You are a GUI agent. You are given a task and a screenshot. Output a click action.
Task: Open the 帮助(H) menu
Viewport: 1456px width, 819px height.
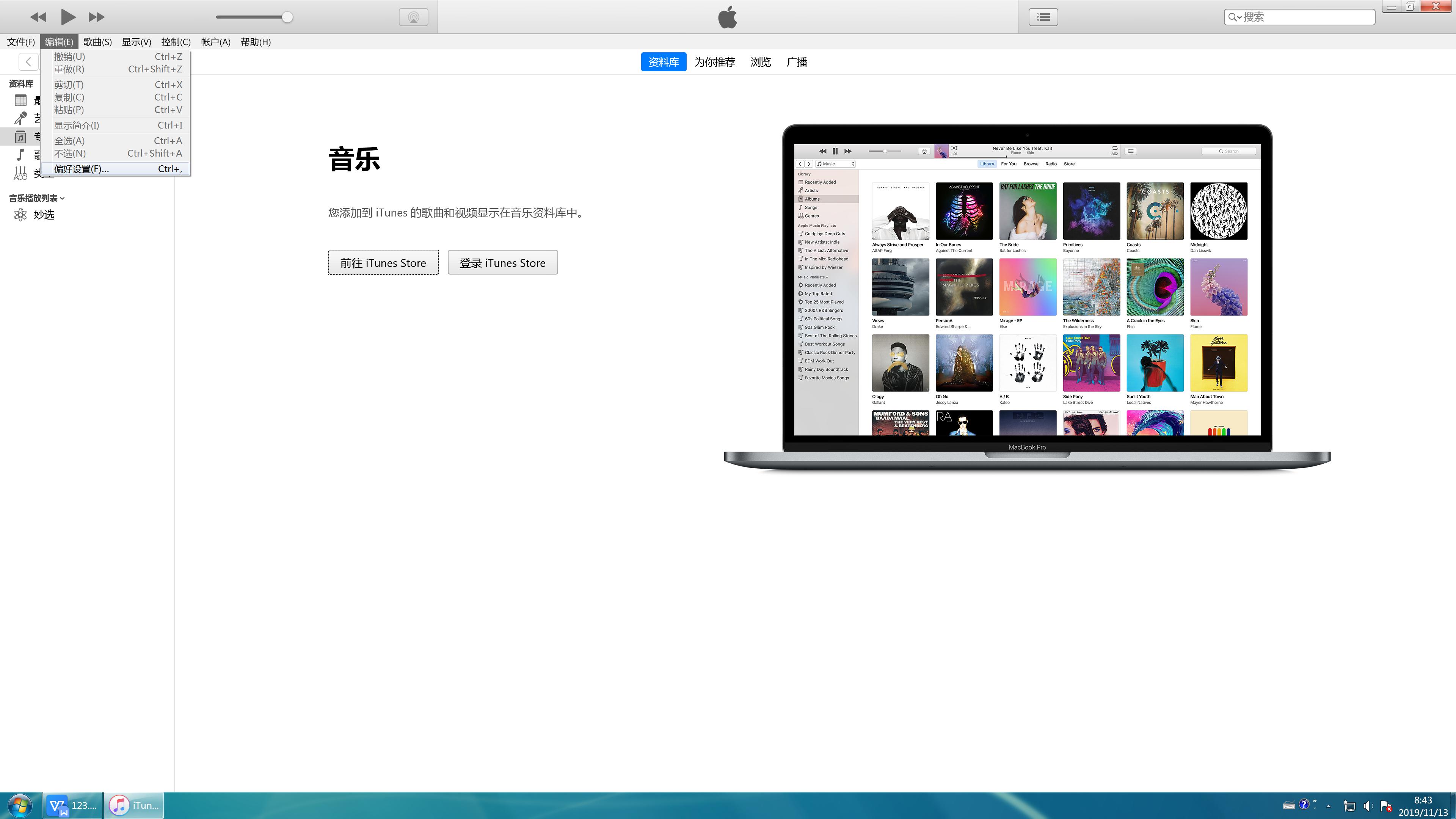coord(256,42)
